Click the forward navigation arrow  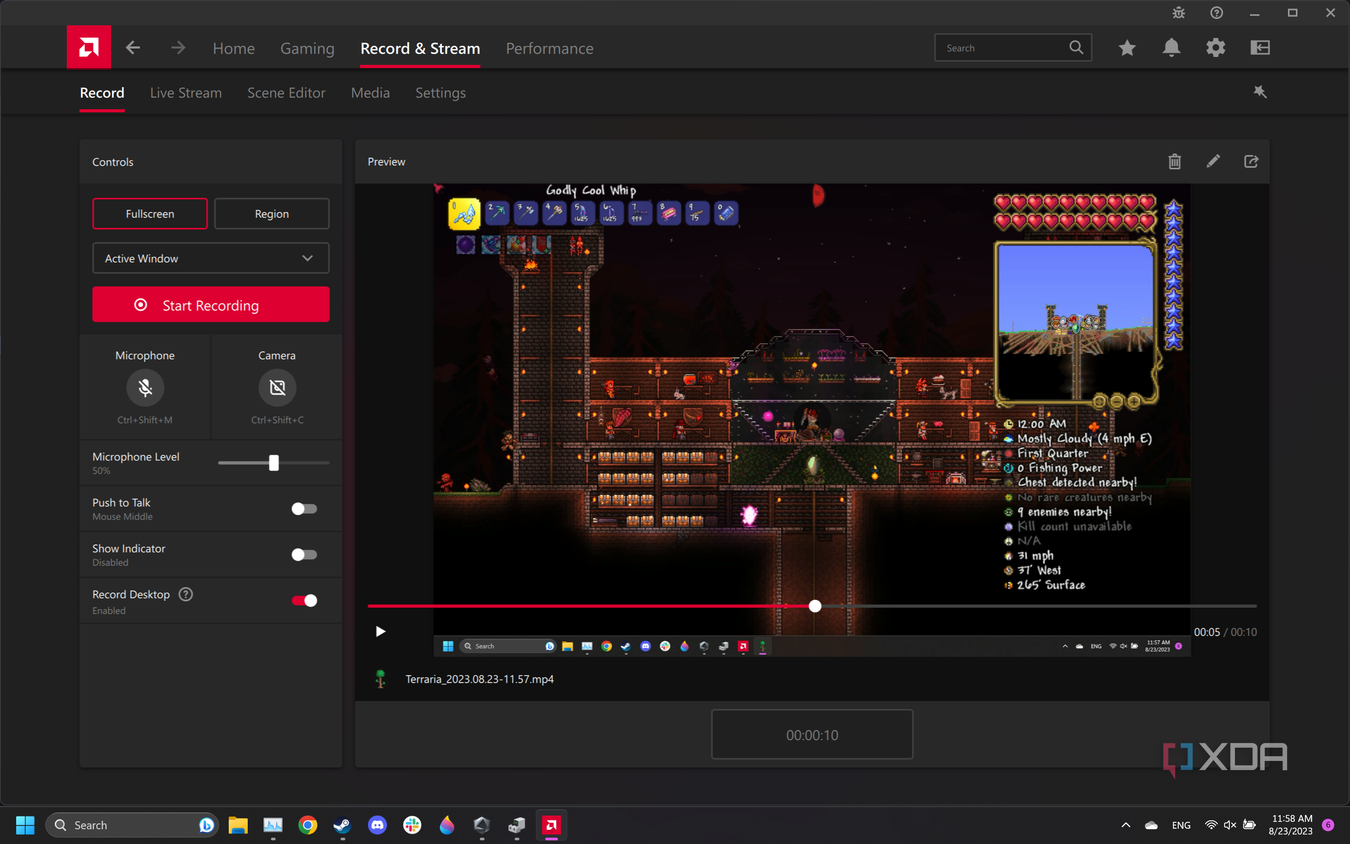[178, 48]
